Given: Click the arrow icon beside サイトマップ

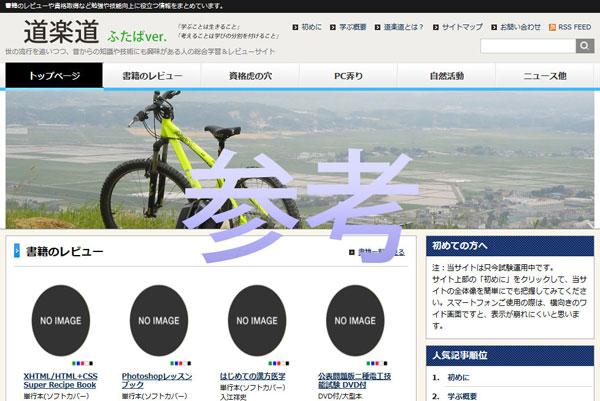Looking at the screenshot, I should pos(436,27).
